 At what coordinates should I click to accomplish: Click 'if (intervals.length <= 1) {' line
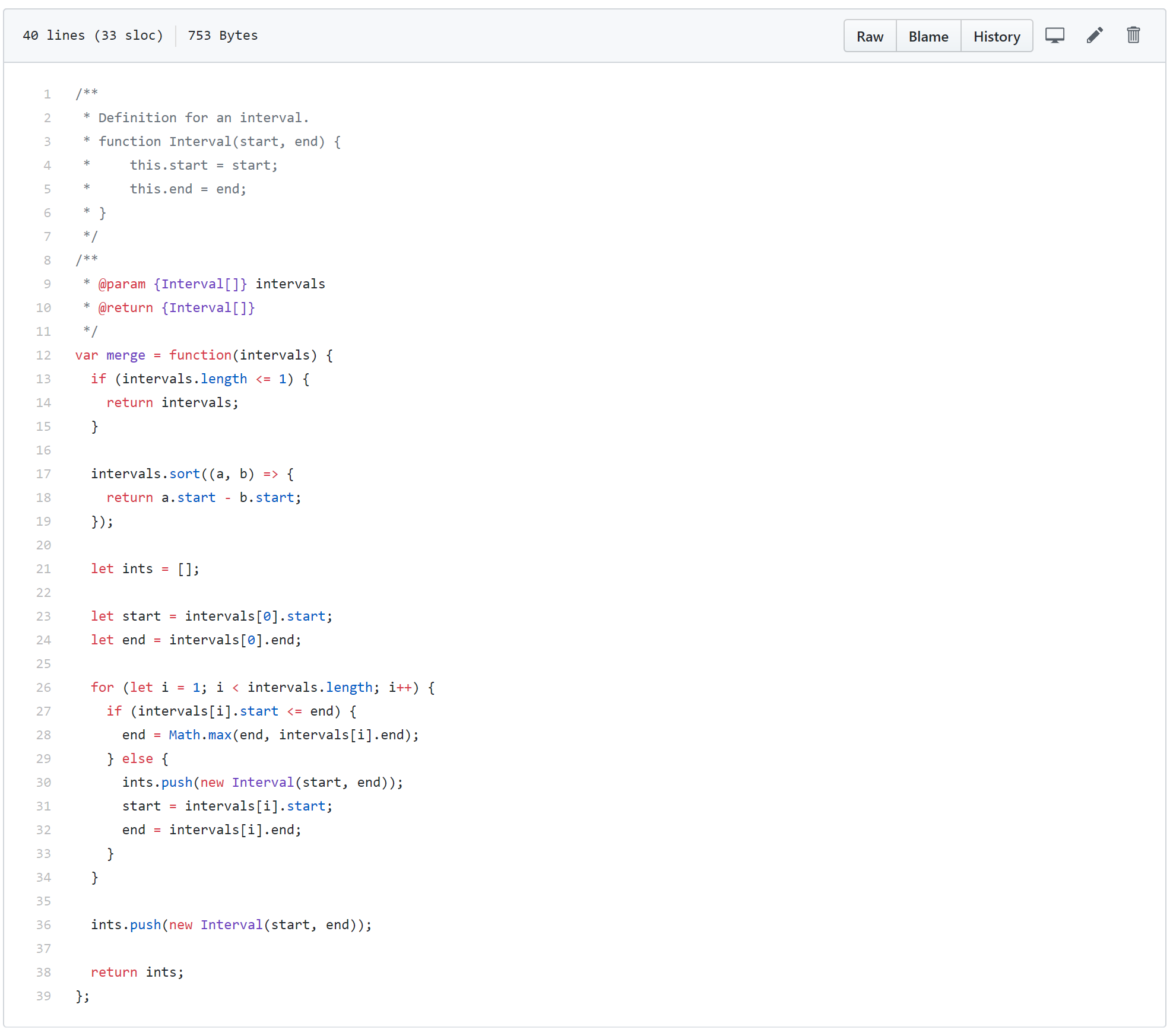point(199,379)
